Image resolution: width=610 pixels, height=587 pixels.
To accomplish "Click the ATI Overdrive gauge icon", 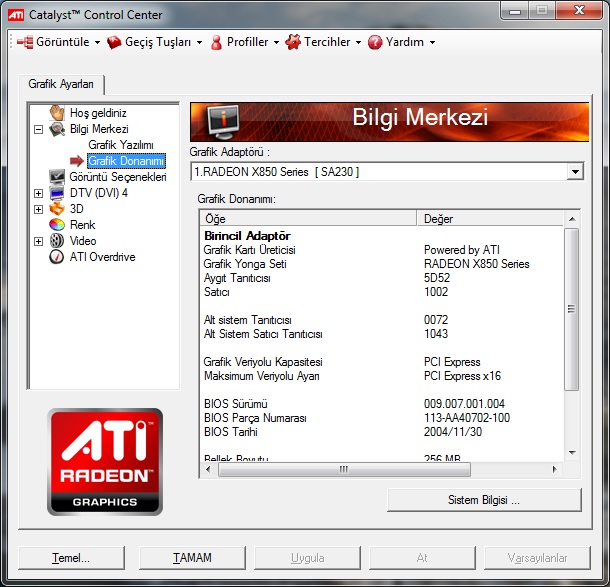I will pos(57,257).
